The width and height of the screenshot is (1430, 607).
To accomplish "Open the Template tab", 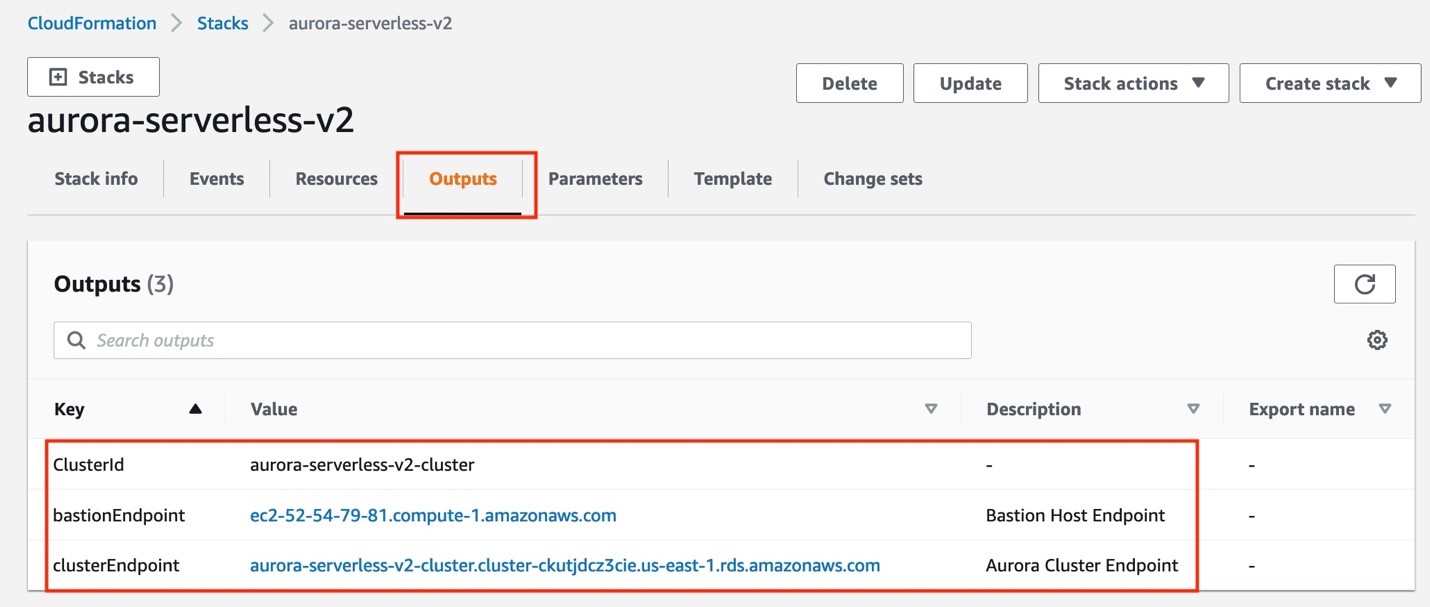I will pos(732,178).
